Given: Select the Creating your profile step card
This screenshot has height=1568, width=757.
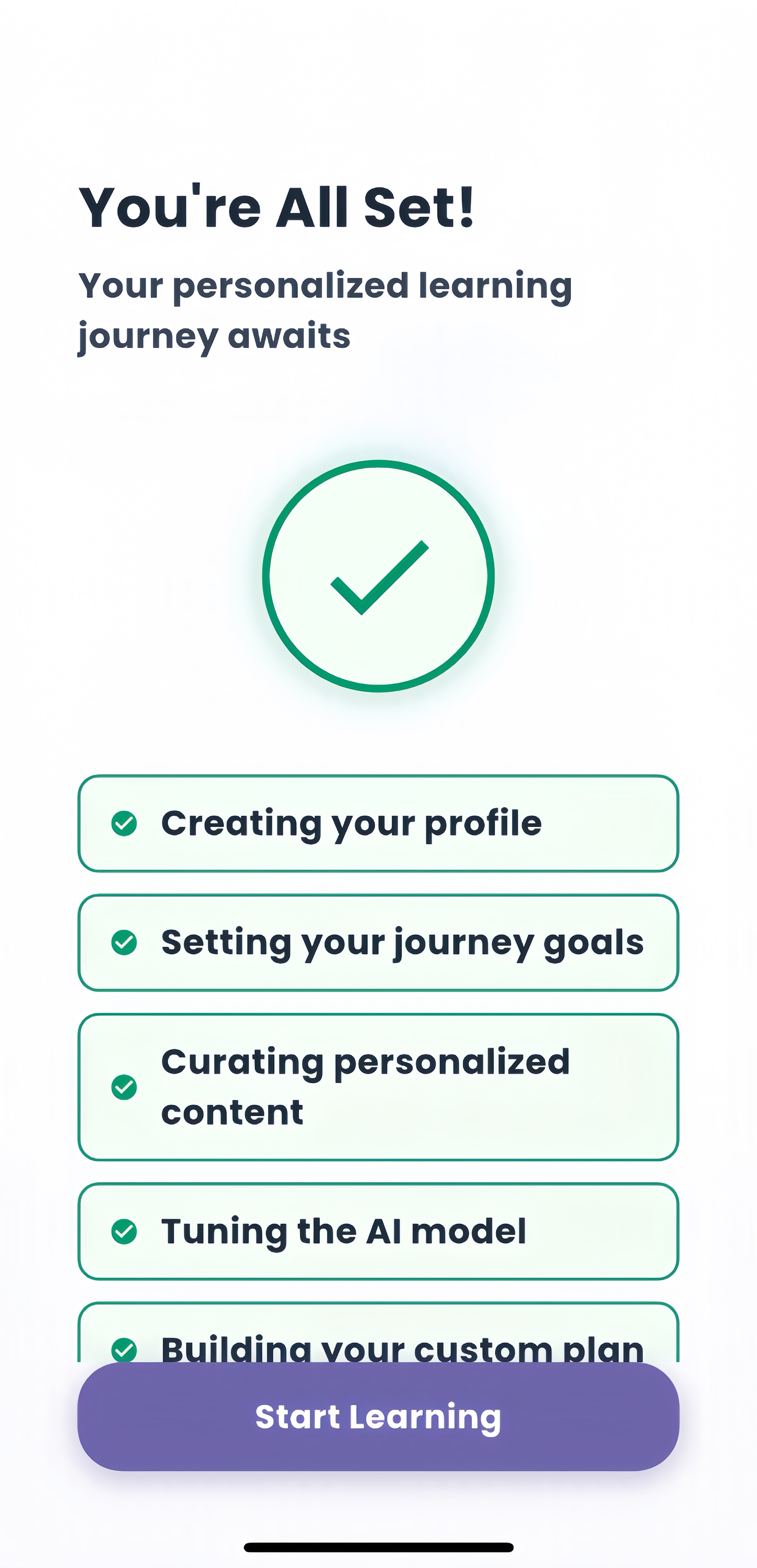Looking at the screenshot, I should pos(378,824).
